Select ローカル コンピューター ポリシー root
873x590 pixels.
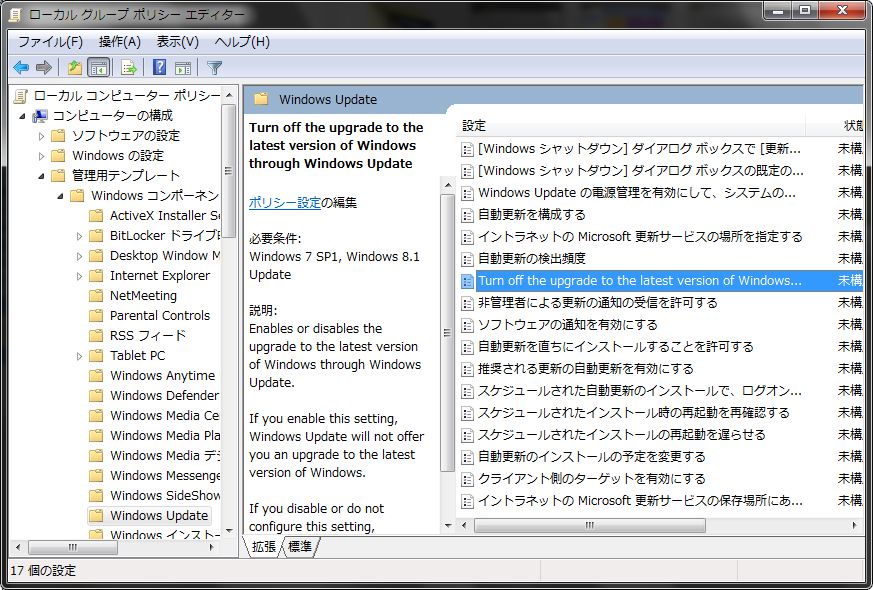click(x=127, y=96)
